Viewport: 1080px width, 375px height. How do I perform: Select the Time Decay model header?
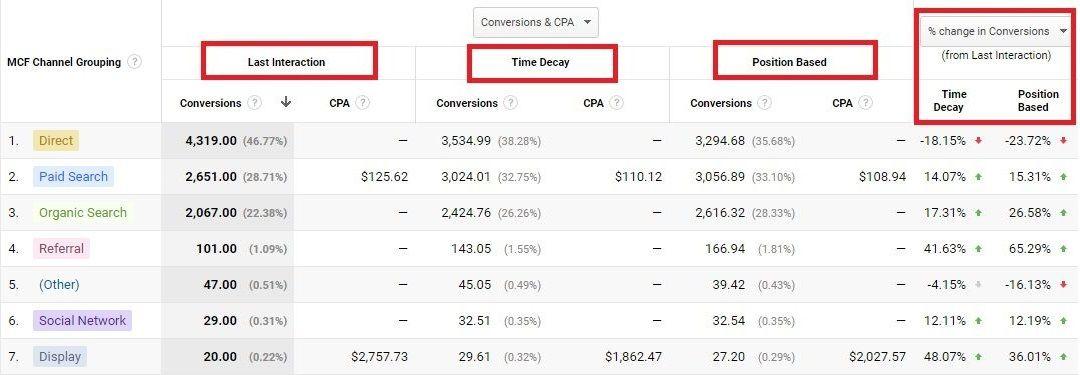pos(541,62)
